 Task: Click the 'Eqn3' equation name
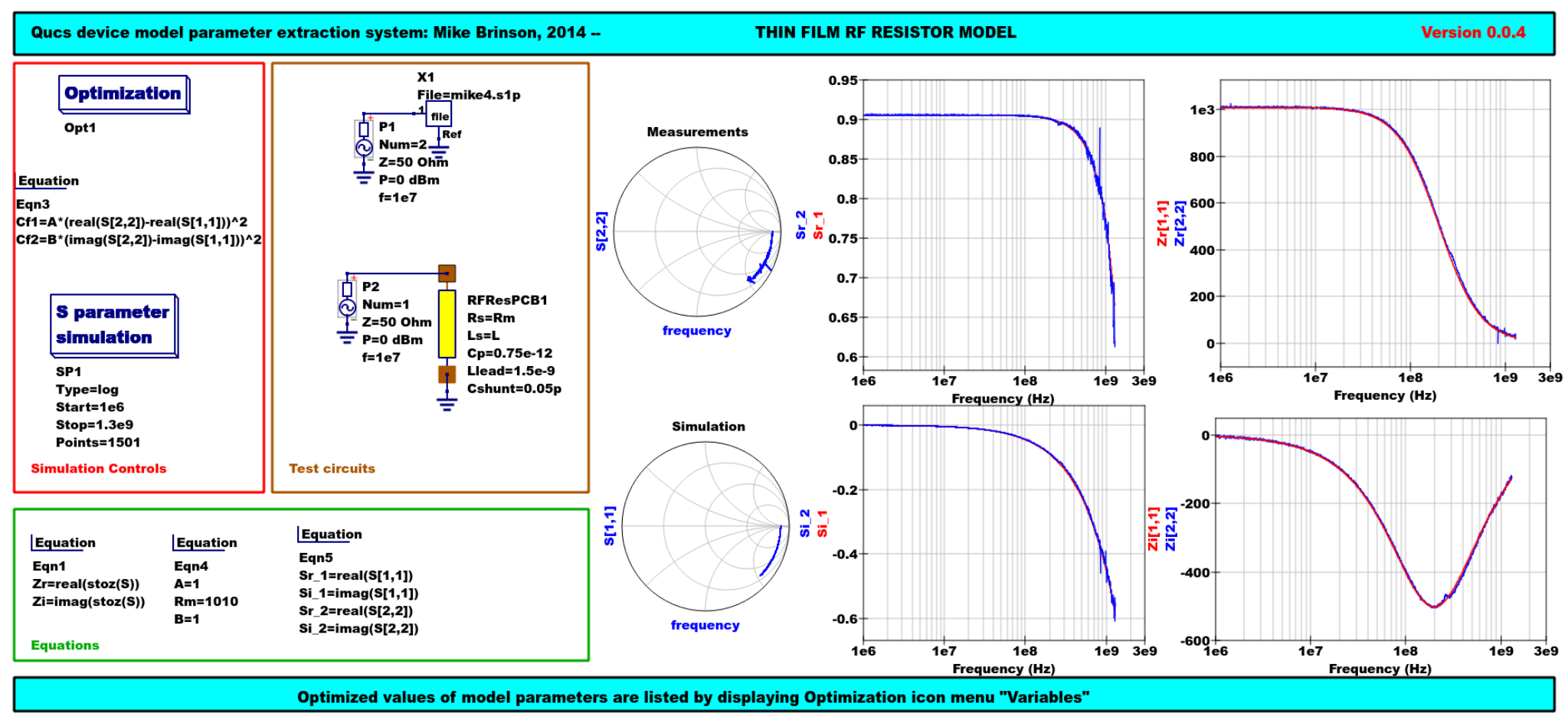(x=33, y=204)
